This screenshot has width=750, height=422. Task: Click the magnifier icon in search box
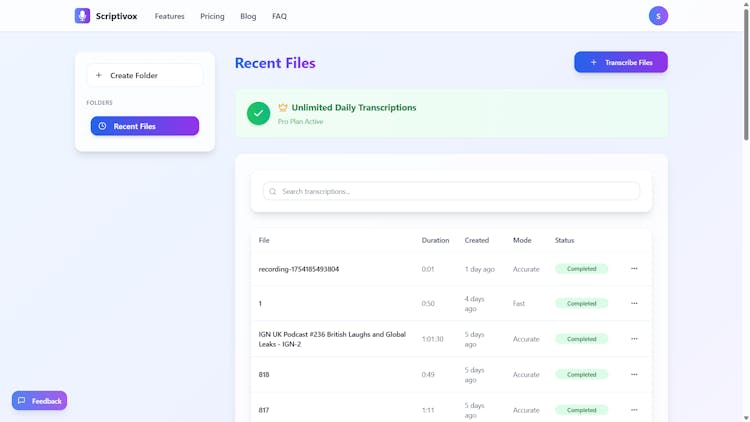(273, 191)
